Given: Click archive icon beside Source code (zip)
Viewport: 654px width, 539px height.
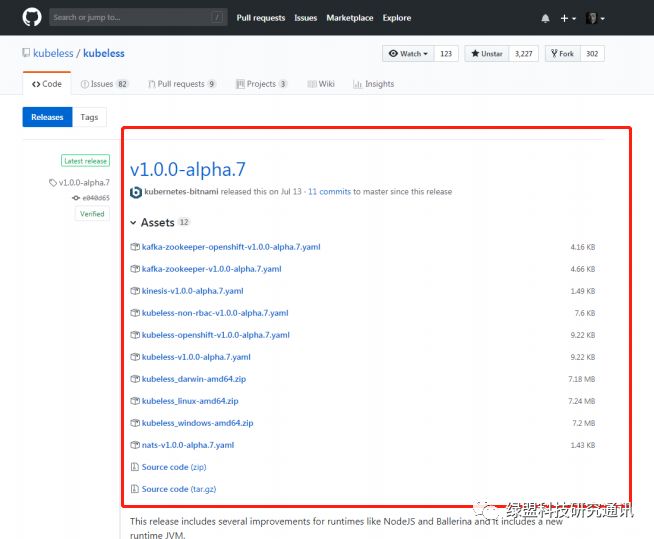Looking at the screenshot, I should (135, 467).
